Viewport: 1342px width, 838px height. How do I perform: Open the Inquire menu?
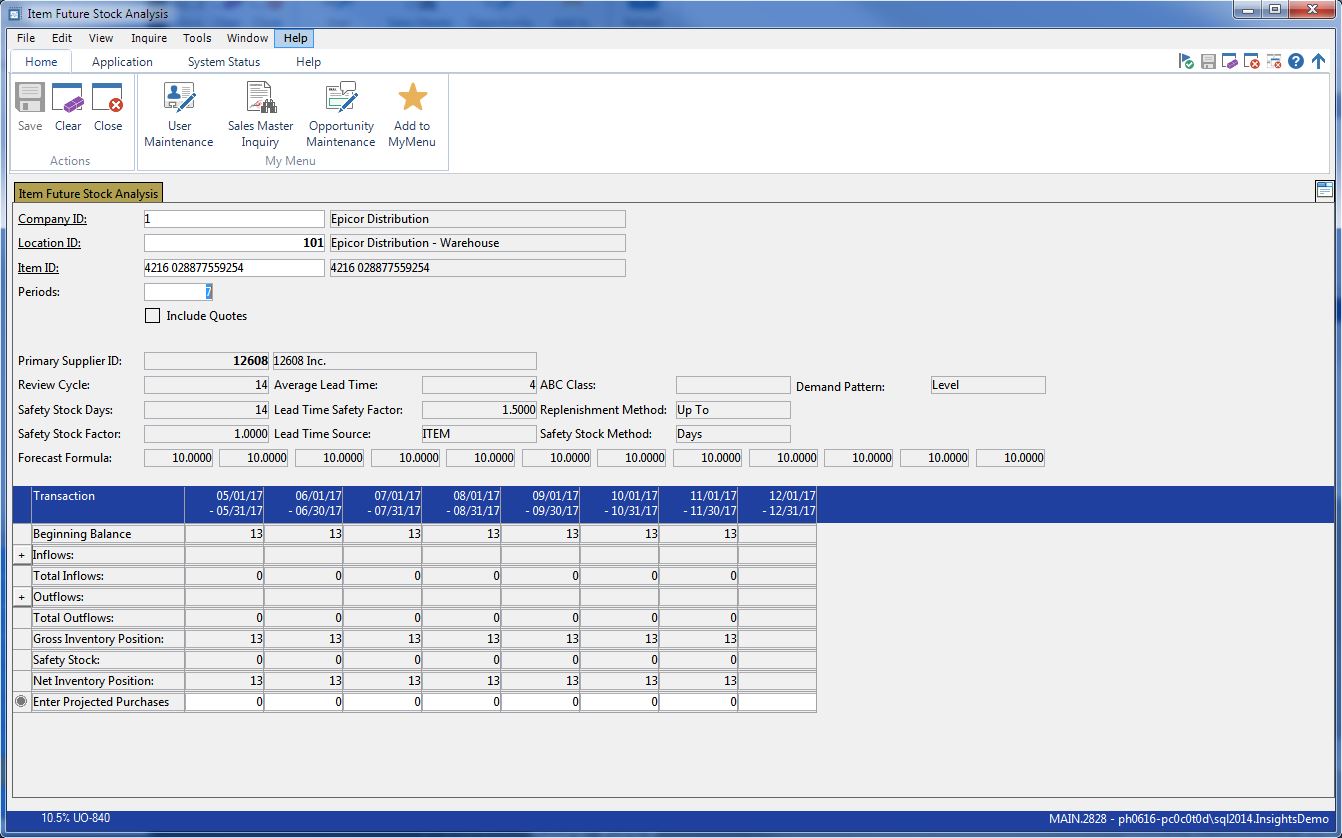click(x=149, y=38)
